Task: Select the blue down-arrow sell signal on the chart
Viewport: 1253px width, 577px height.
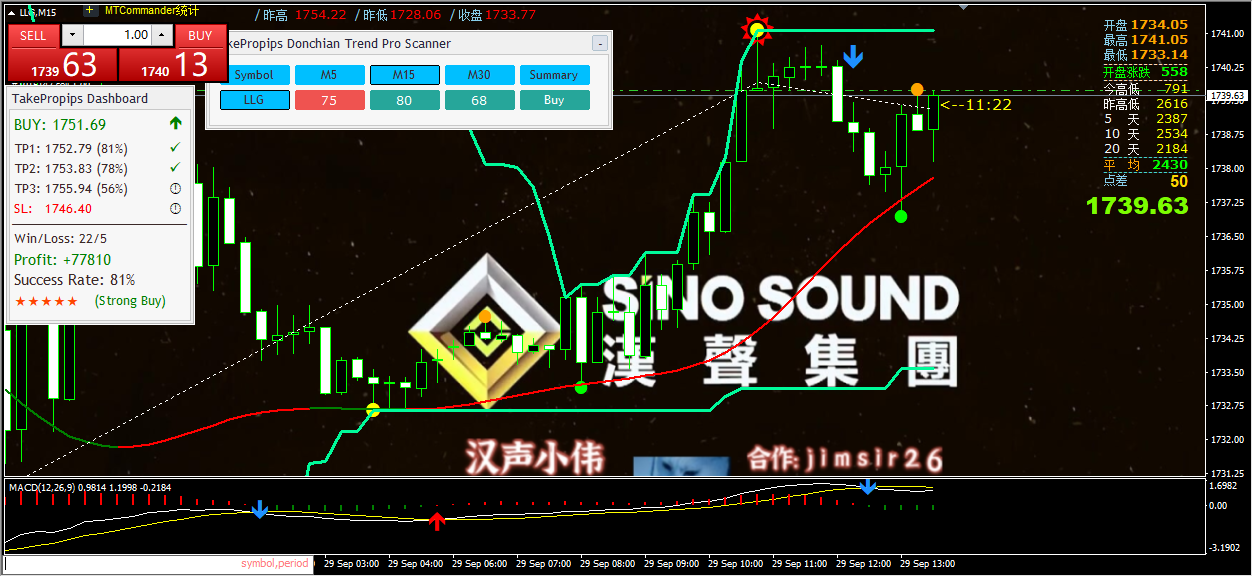Action: pos(852,57)
